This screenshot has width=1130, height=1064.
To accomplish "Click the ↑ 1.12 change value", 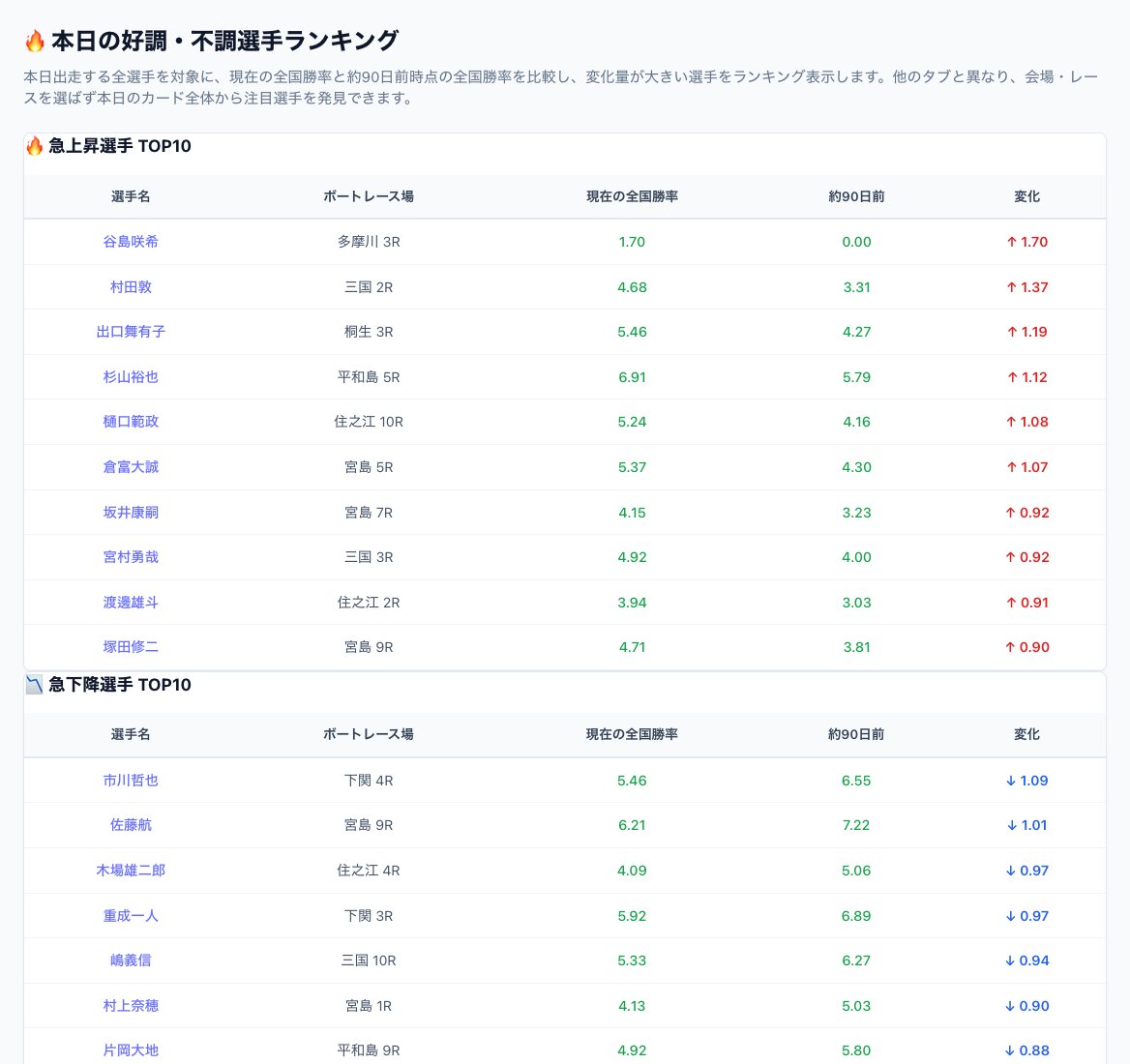I will (x=1026, y=377).
